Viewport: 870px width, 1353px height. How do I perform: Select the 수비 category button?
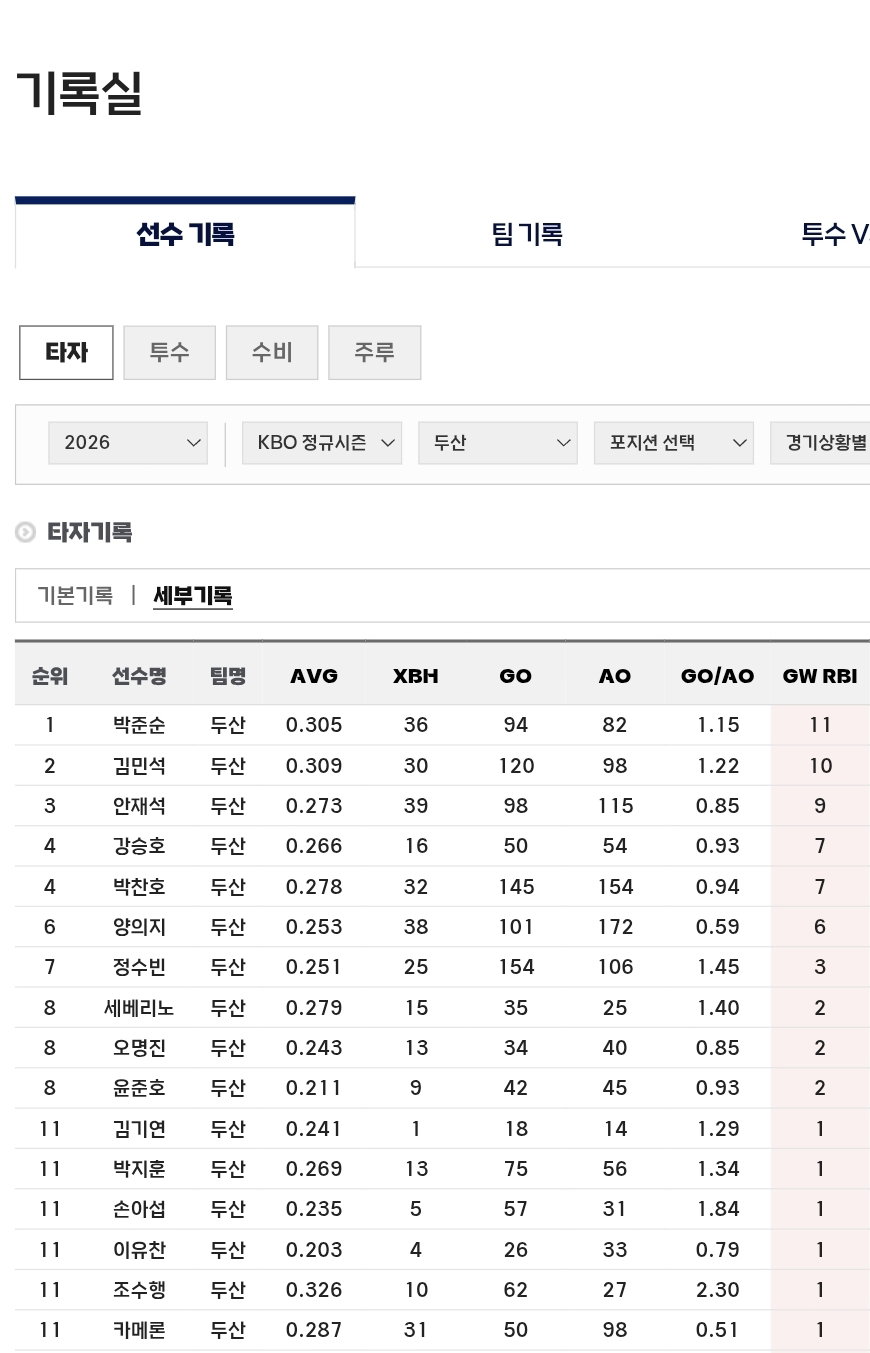pyautogui.click(x=272, y=352)
